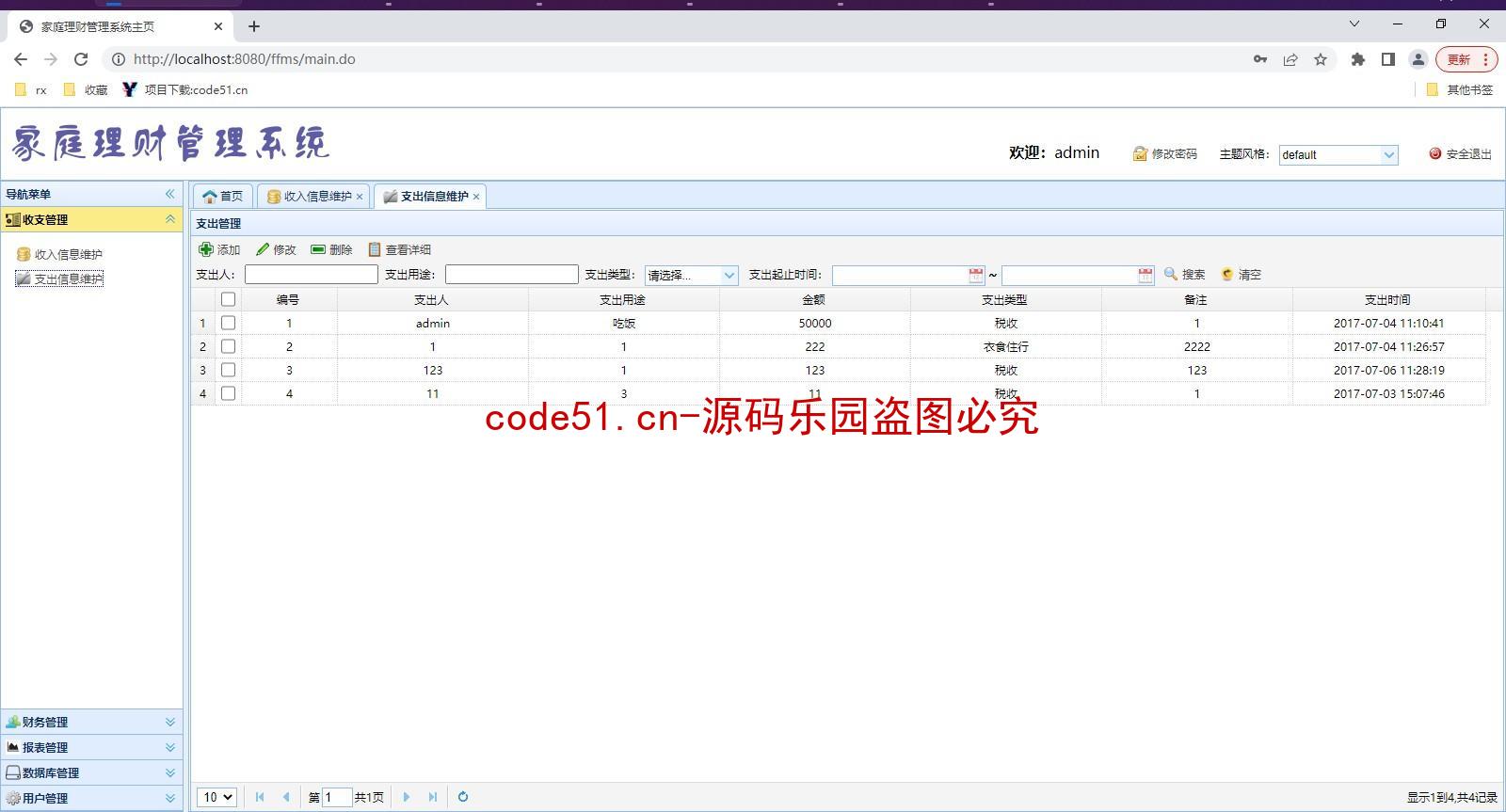1506x812 pixels.
Task: Expand 数据库管理 accordion panel
Action: click(170, 772)
